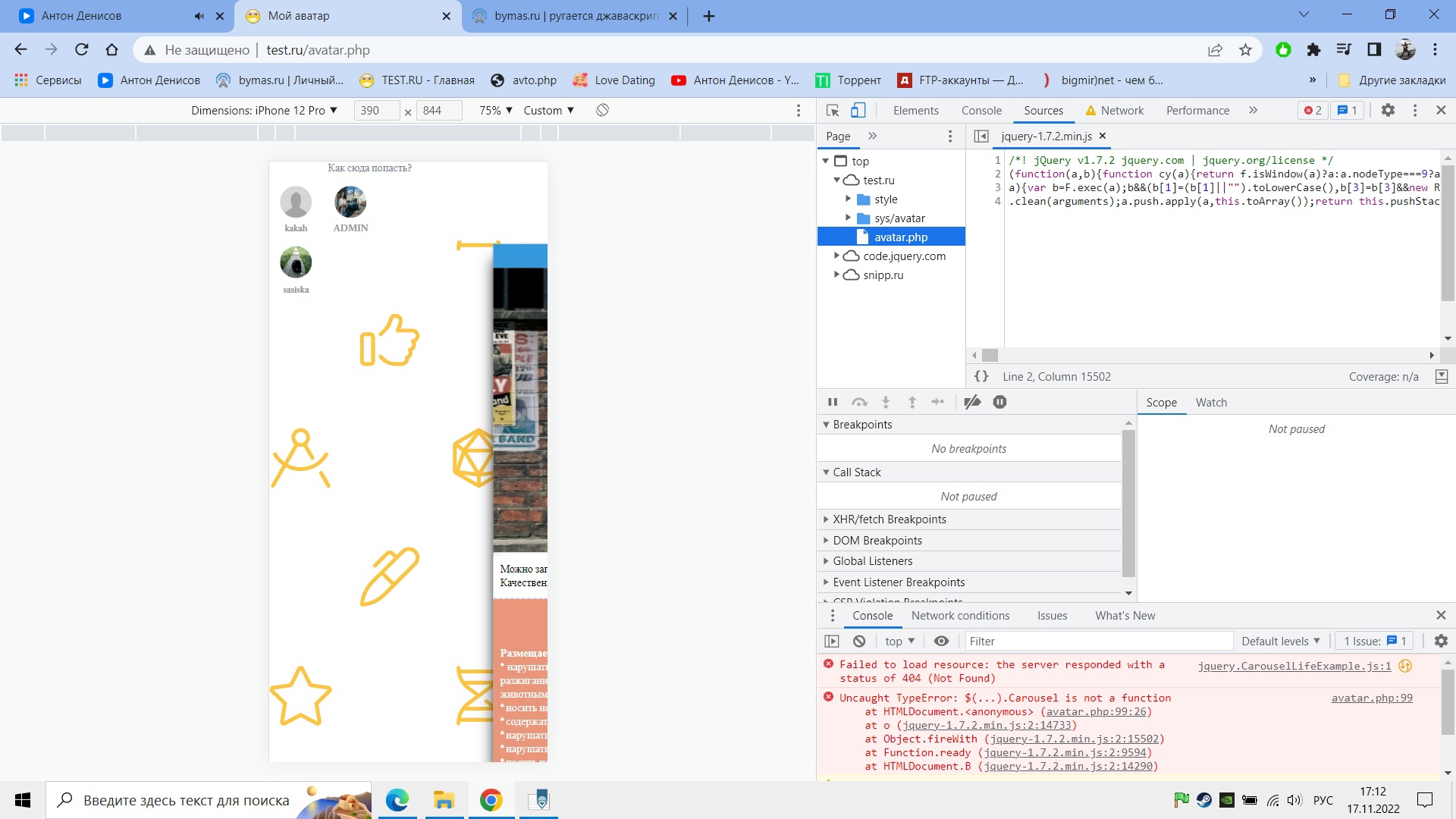The height and width of the screenshot is (819, 1456).
Task: Open DevTools settings gear
Action: pos(1388,111)
